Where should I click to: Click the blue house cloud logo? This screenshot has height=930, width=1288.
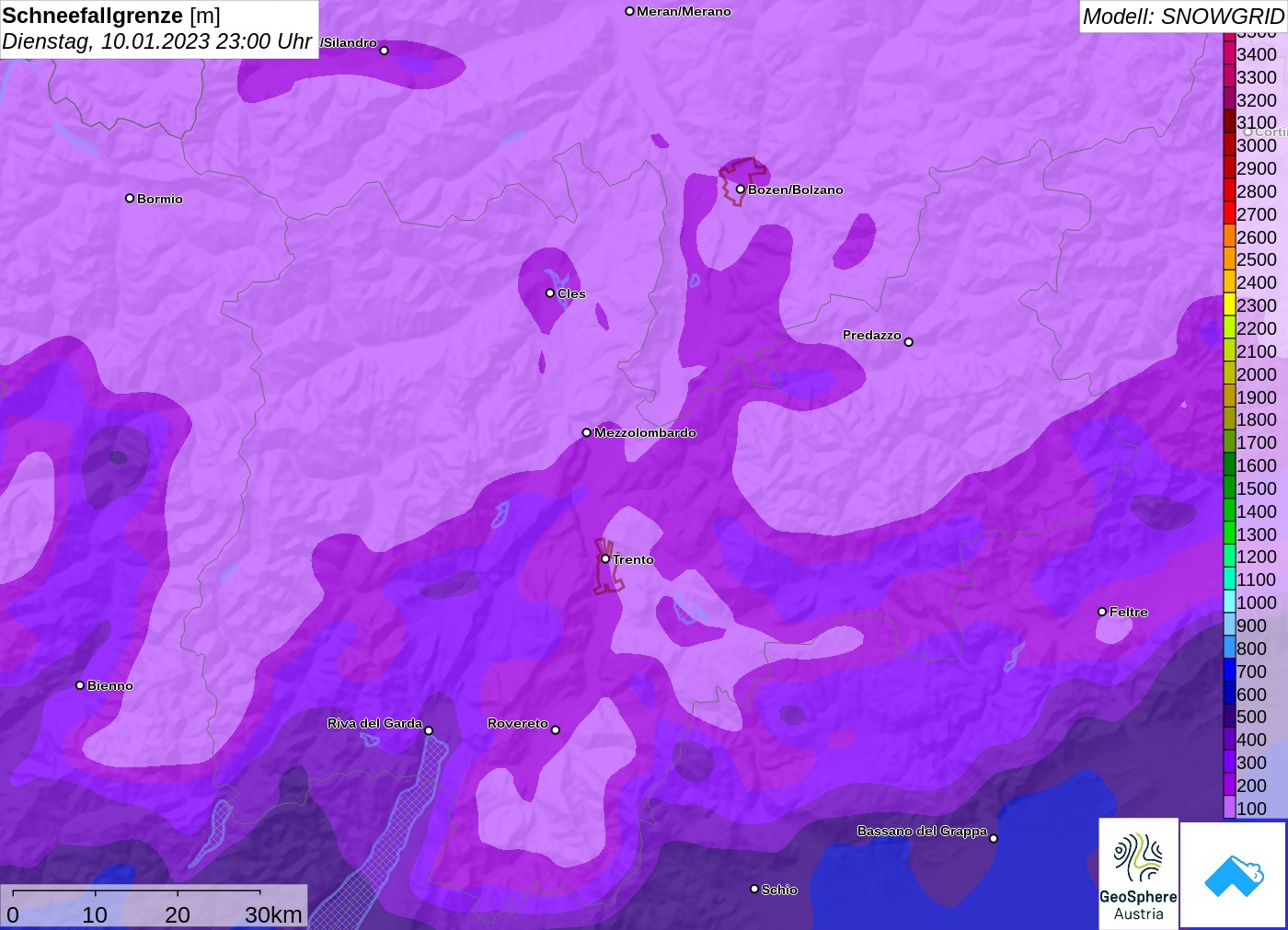1234,875
